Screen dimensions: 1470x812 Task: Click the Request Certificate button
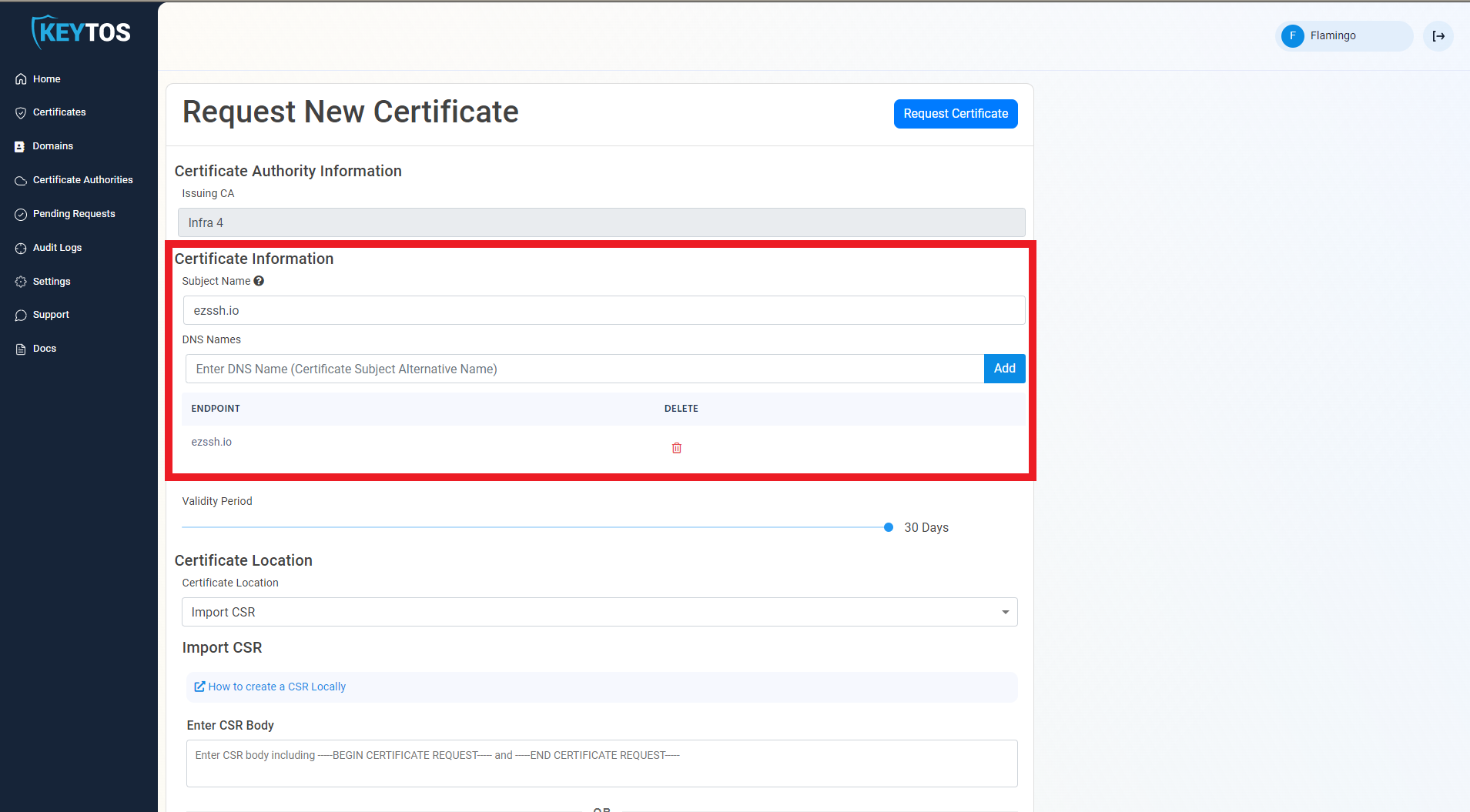[956, 114]
